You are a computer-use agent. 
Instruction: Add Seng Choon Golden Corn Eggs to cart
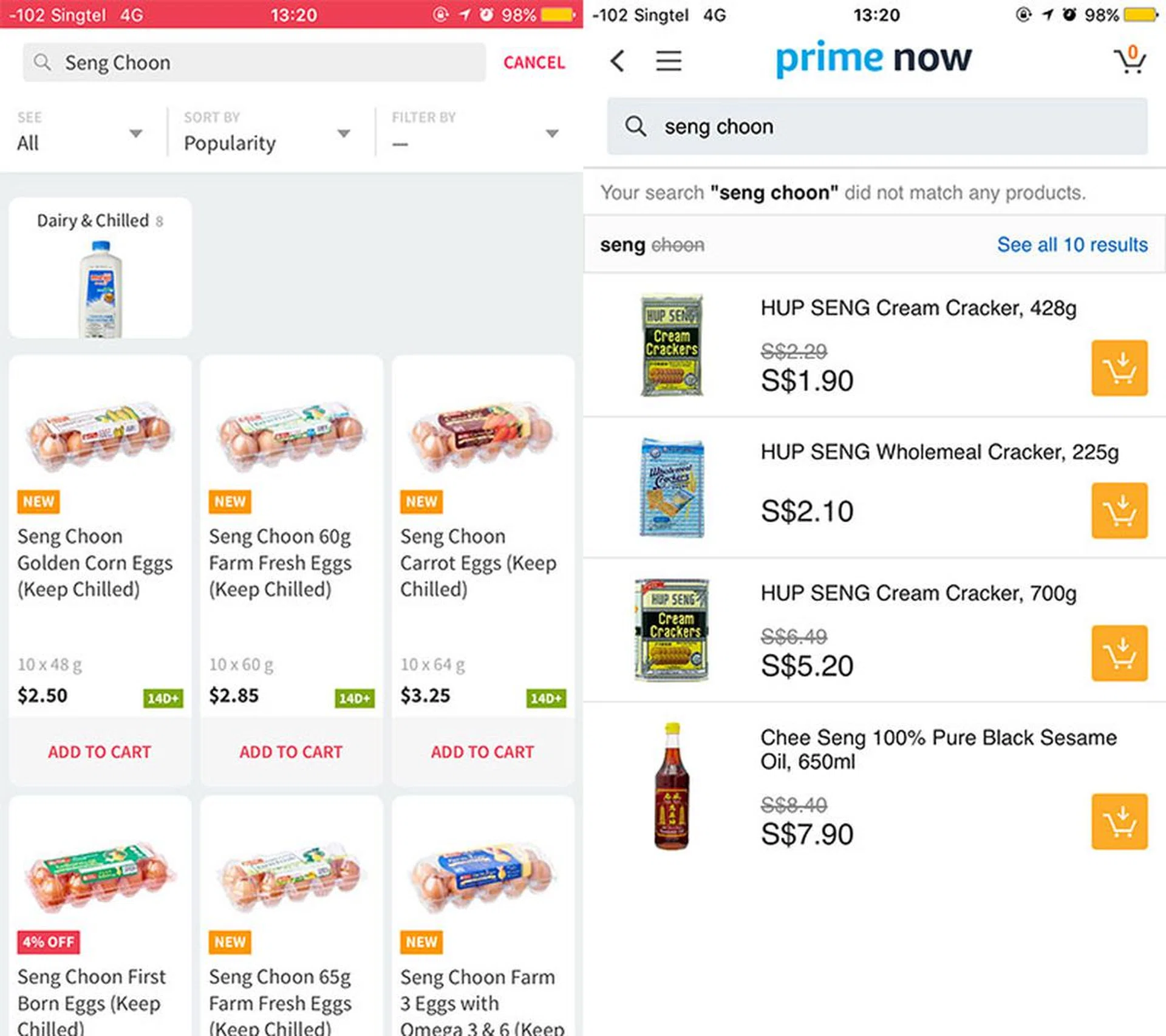tap(100, 752)
